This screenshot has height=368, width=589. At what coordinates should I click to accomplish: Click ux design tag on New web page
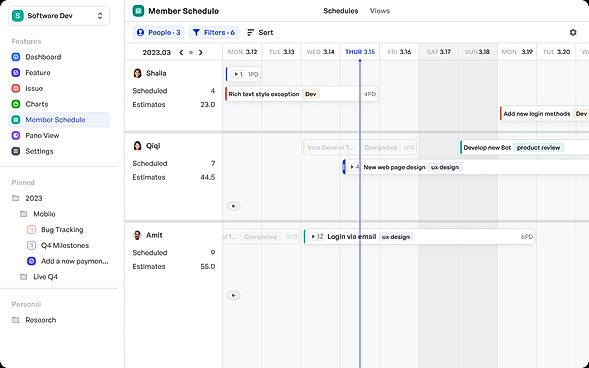445,167
